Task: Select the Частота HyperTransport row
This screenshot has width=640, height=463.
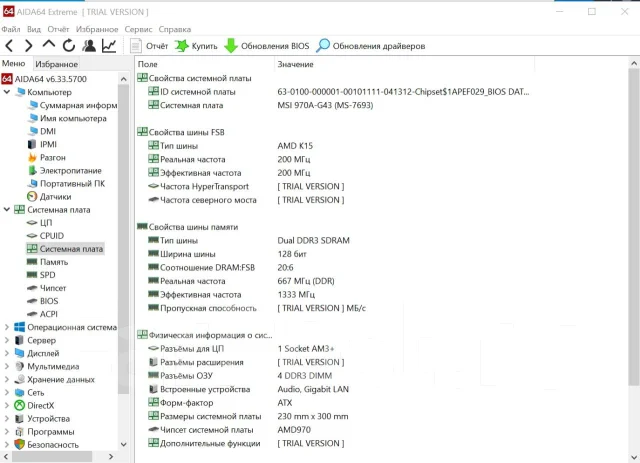Action: click(x=246, y=187)
